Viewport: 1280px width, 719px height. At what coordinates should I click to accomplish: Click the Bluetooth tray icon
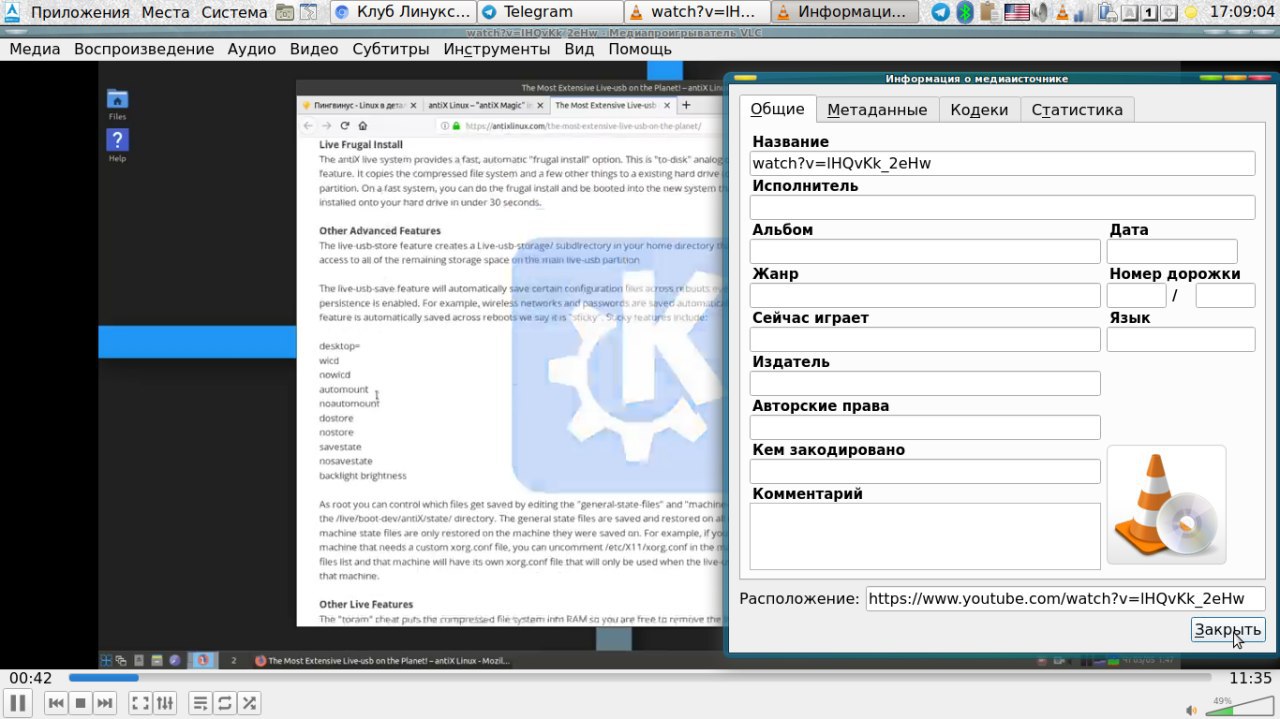[966, 12]
